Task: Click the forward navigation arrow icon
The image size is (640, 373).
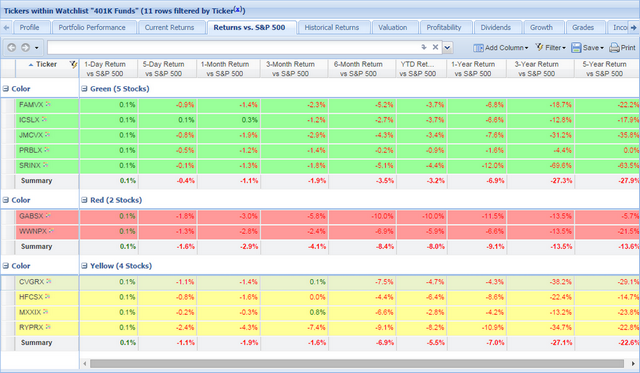Action: tap(25, 48)
